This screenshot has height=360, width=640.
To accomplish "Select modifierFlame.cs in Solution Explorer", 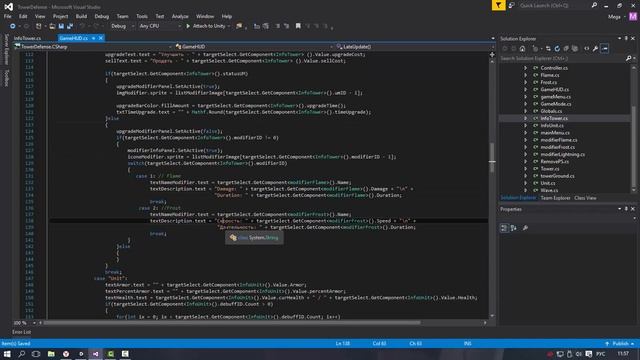I will click(x=559, y=140).
